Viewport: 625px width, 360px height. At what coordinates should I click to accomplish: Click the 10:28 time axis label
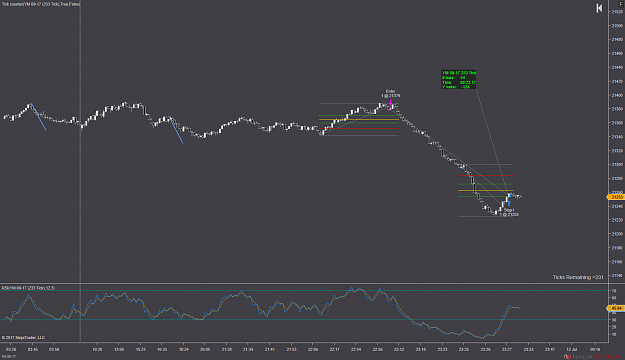(97, 349)
